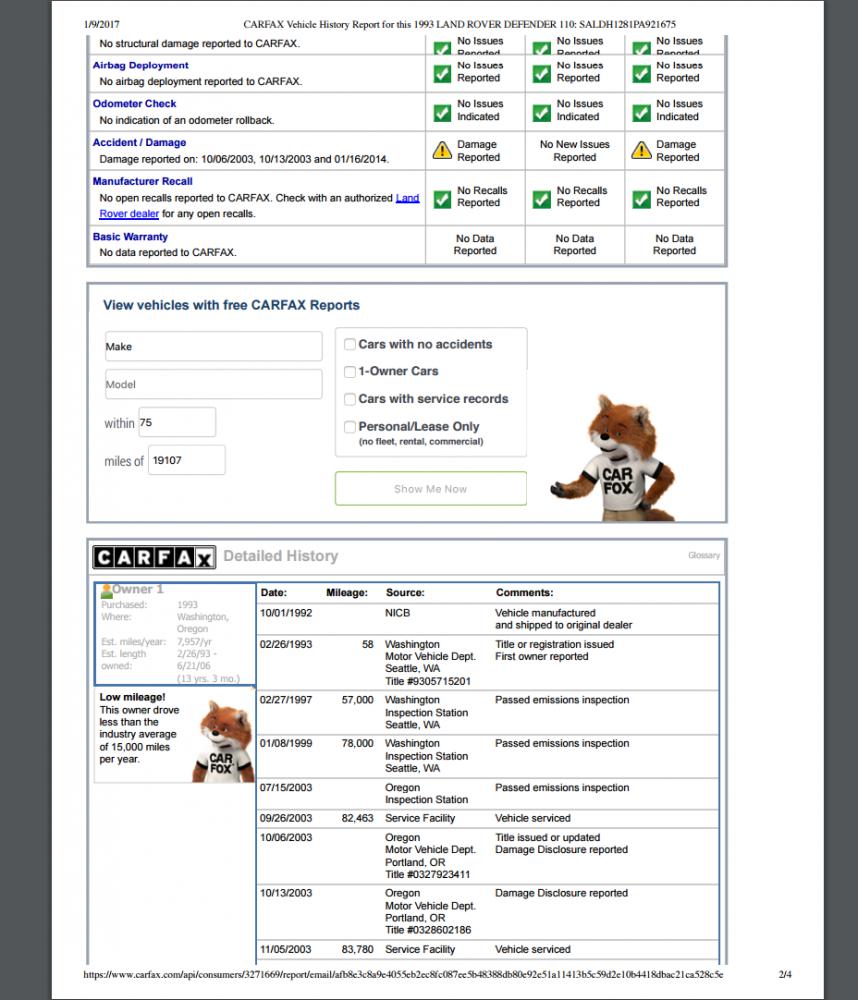Click first-column warning triangle in Accident / Damage row
Screen dimensions: 858x1000
click(x=442, y=151)
